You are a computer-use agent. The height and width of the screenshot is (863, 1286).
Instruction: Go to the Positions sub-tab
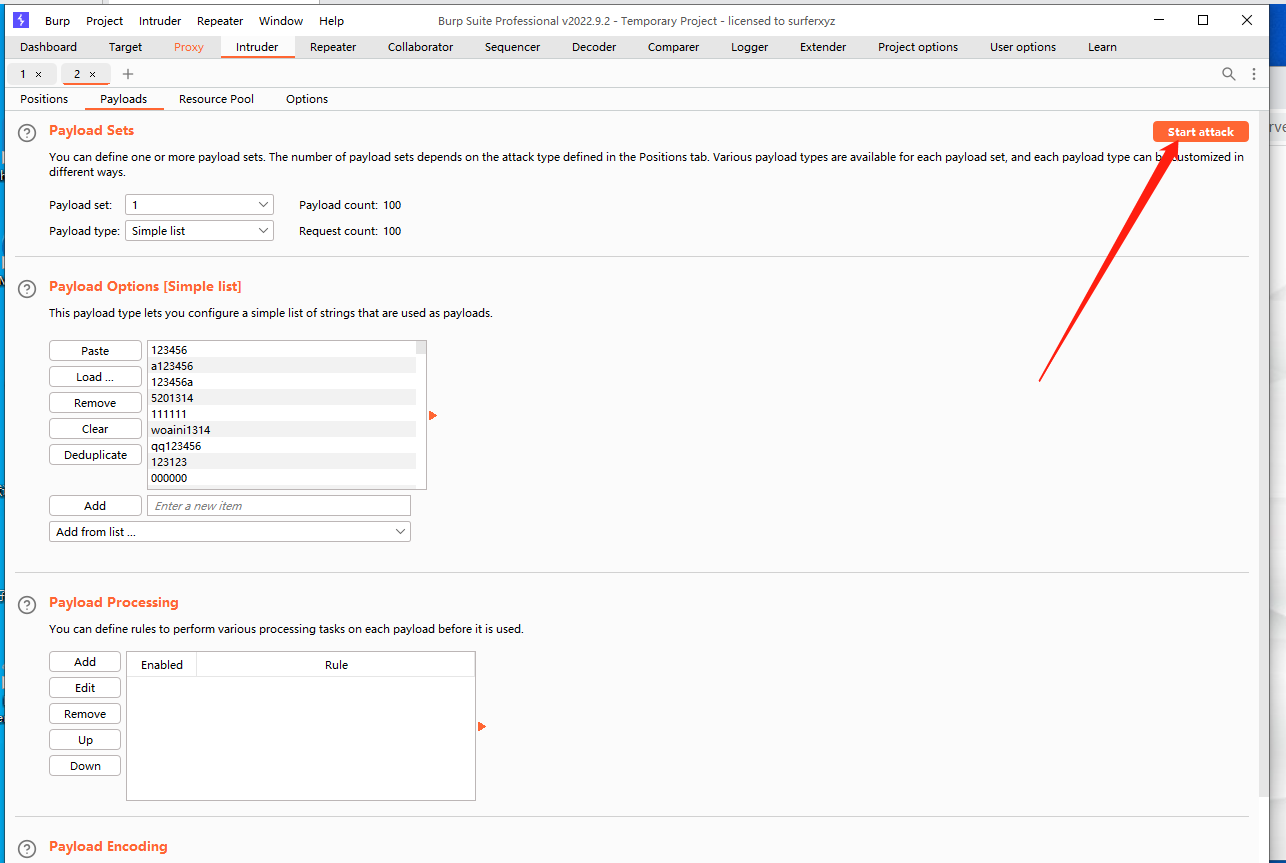point(44,99)
